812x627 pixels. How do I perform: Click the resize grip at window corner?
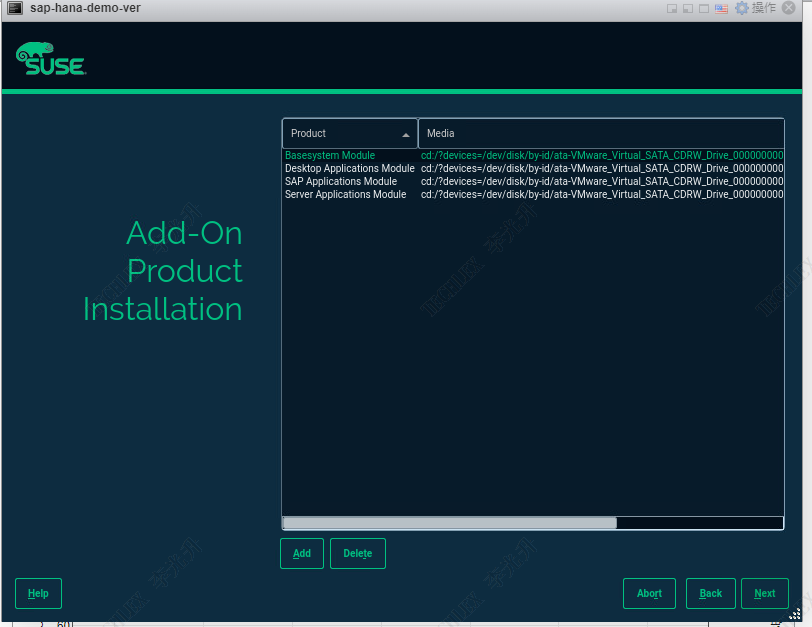click(x=795, y=615)
